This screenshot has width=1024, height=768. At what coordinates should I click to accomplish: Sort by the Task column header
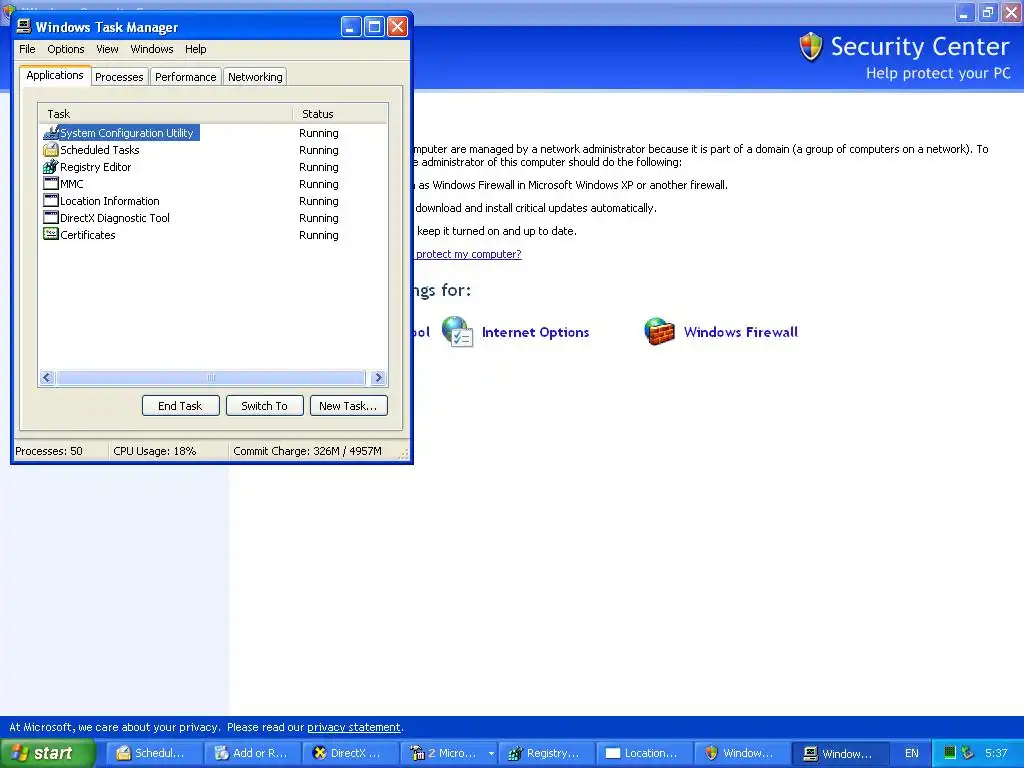click(165, 114)
